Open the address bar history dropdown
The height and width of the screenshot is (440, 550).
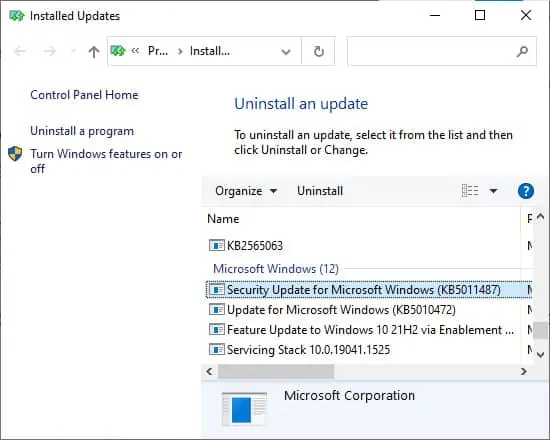click(x=286, y=52)
